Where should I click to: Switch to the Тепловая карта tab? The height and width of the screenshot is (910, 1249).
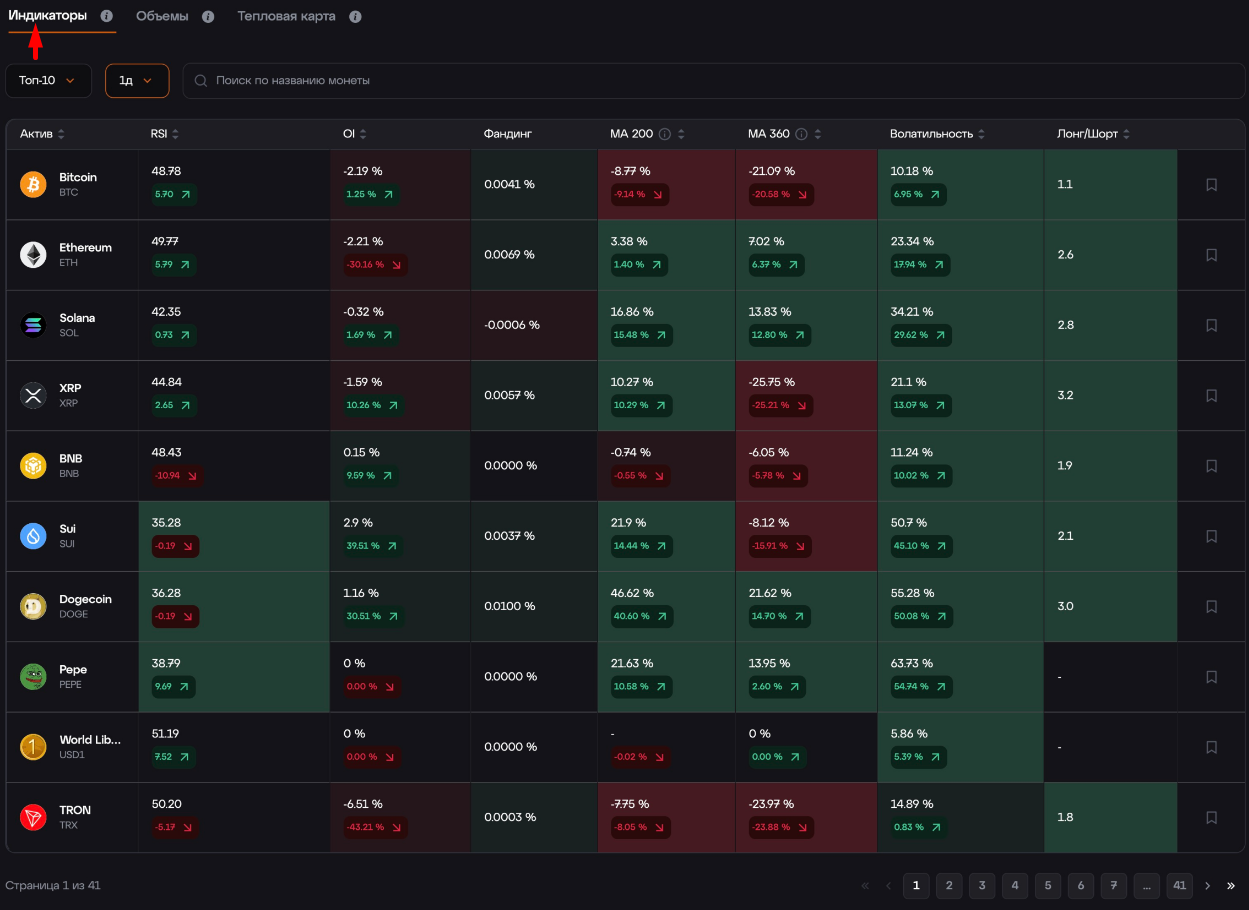click(286, 17)
